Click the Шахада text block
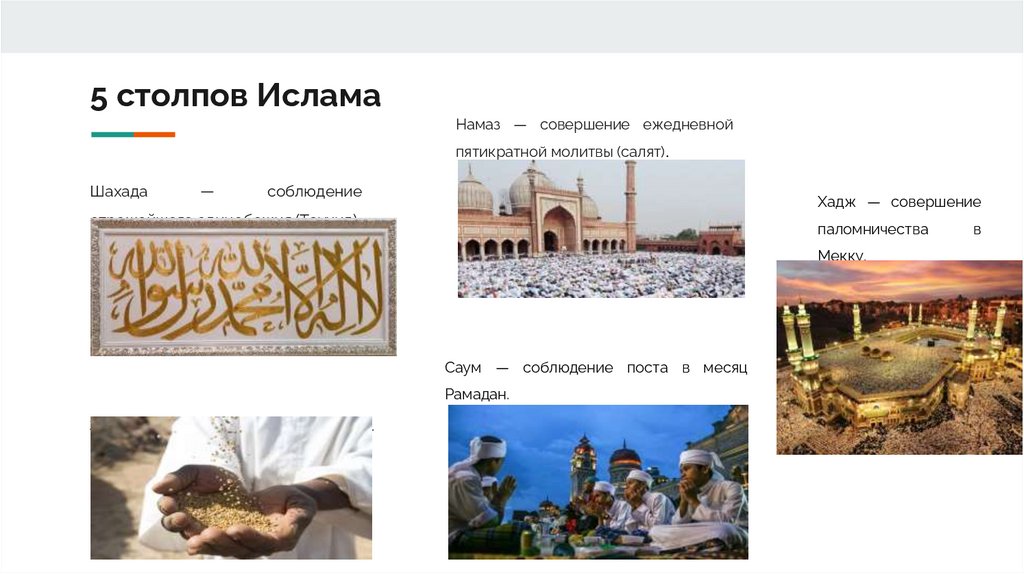Image resolution: width=1024 pixels, height=574 pixels. click(226, 201)
